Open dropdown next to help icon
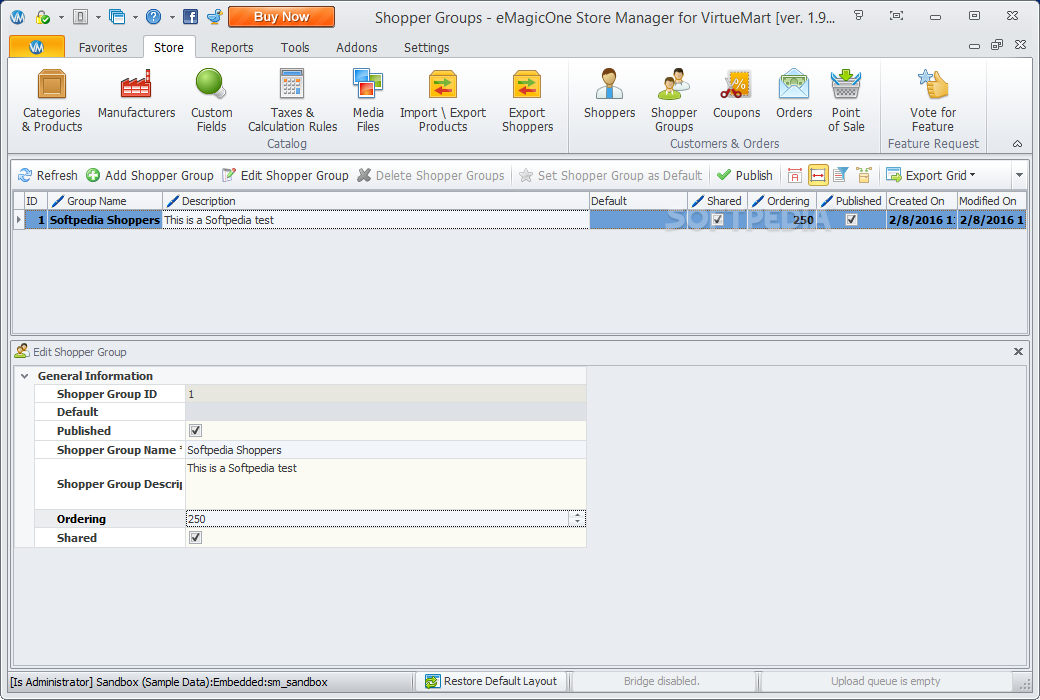 click(172, 17)
